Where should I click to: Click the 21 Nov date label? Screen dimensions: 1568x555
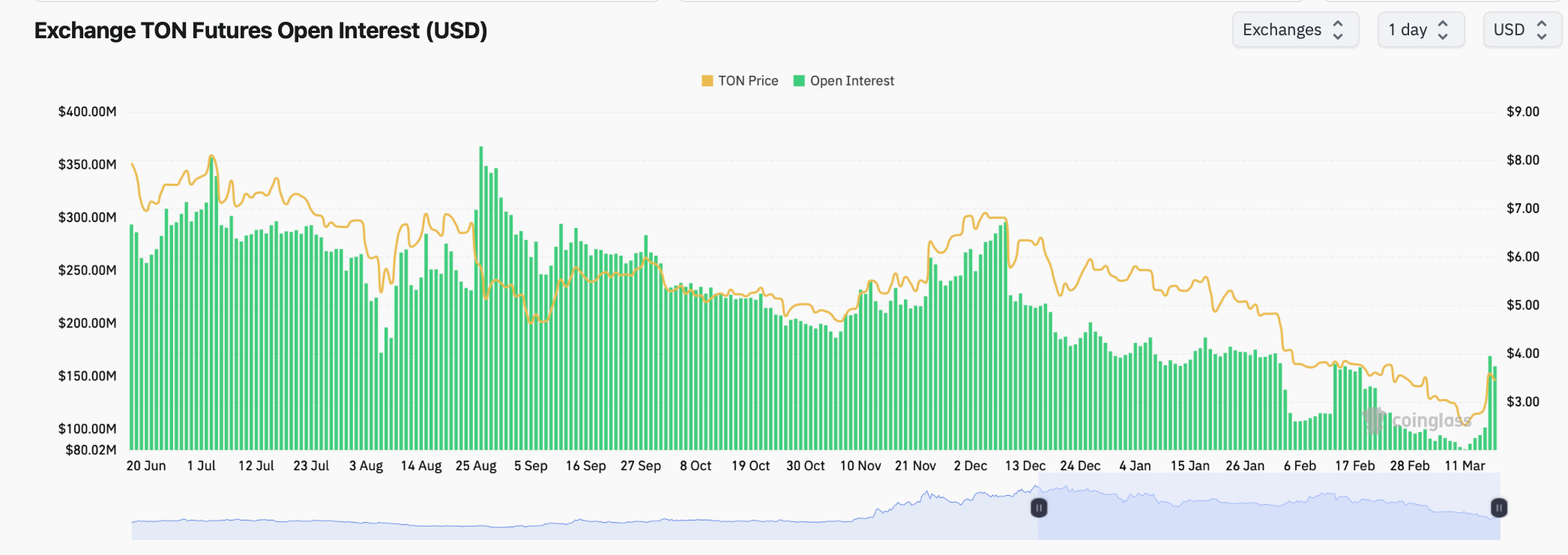pos(915,466)
